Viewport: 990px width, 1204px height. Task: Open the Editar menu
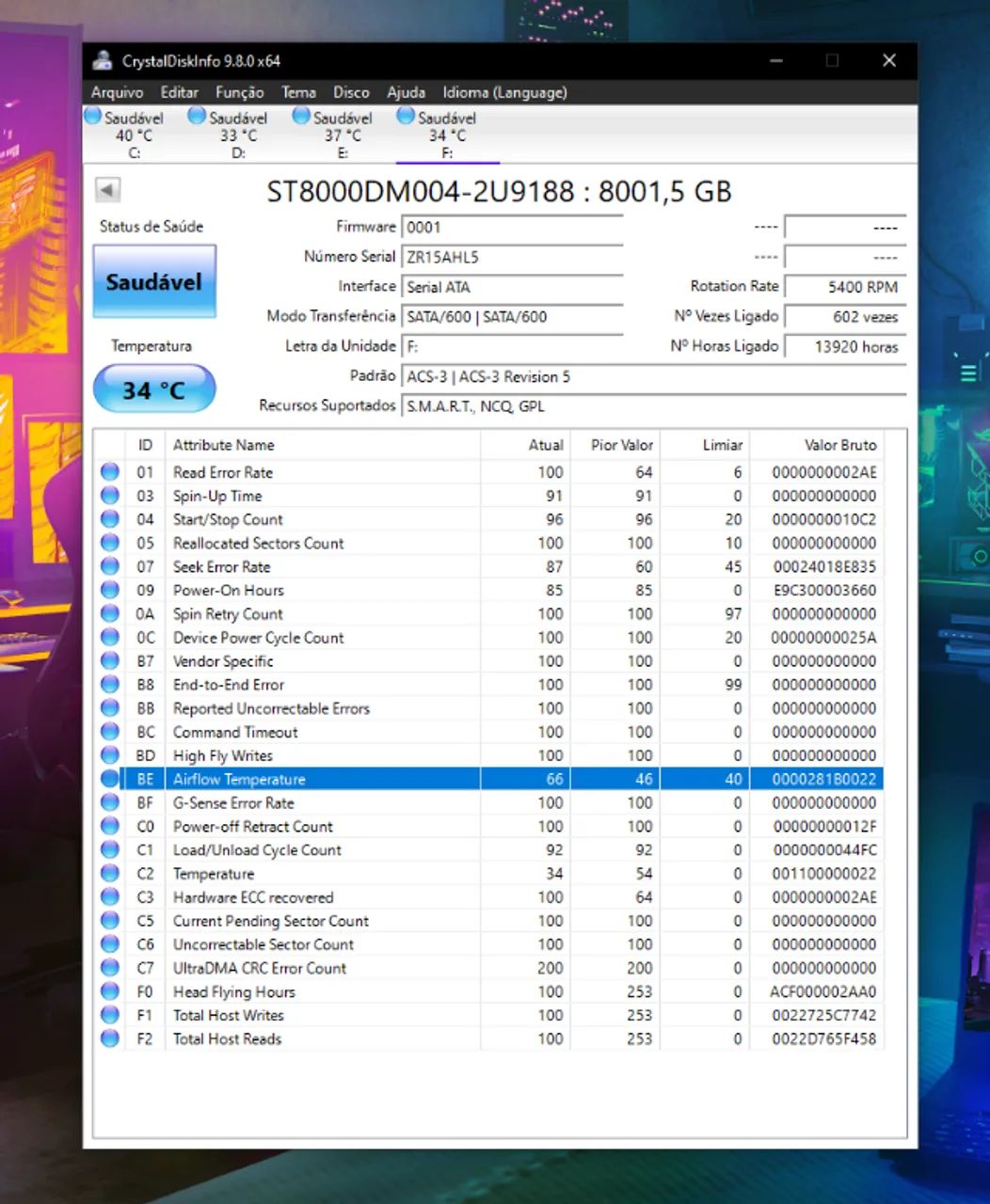pyautogui.click(x=179, y=92)
